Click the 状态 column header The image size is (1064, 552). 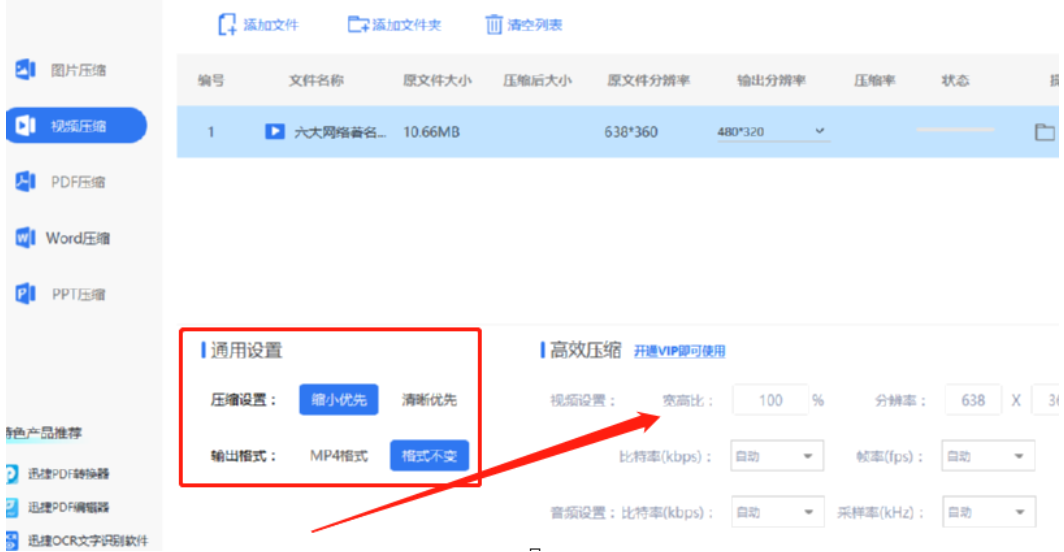pyautogui.click(x=955, y=80)
